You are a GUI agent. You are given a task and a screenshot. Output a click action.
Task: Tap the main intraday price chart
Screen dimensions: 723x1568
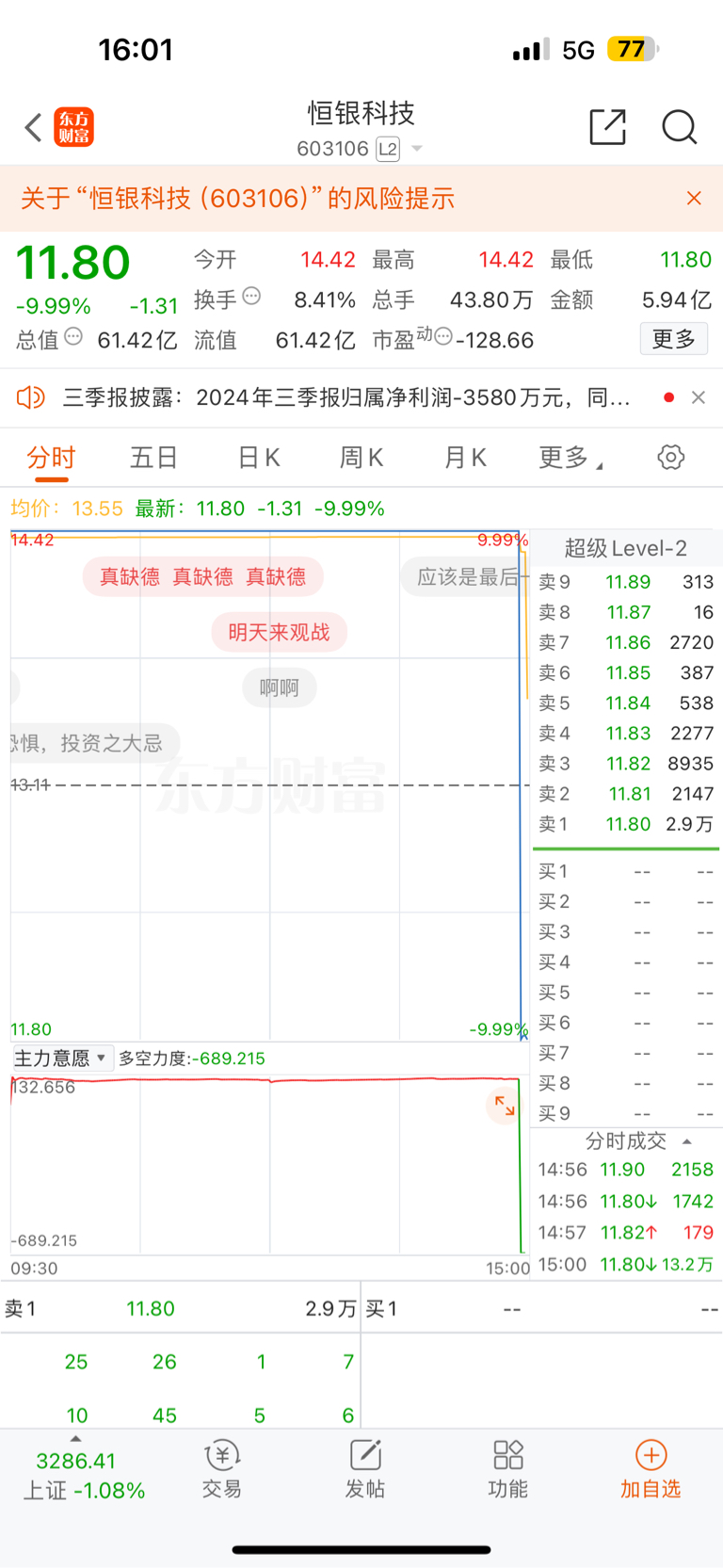tap(268, 786)
